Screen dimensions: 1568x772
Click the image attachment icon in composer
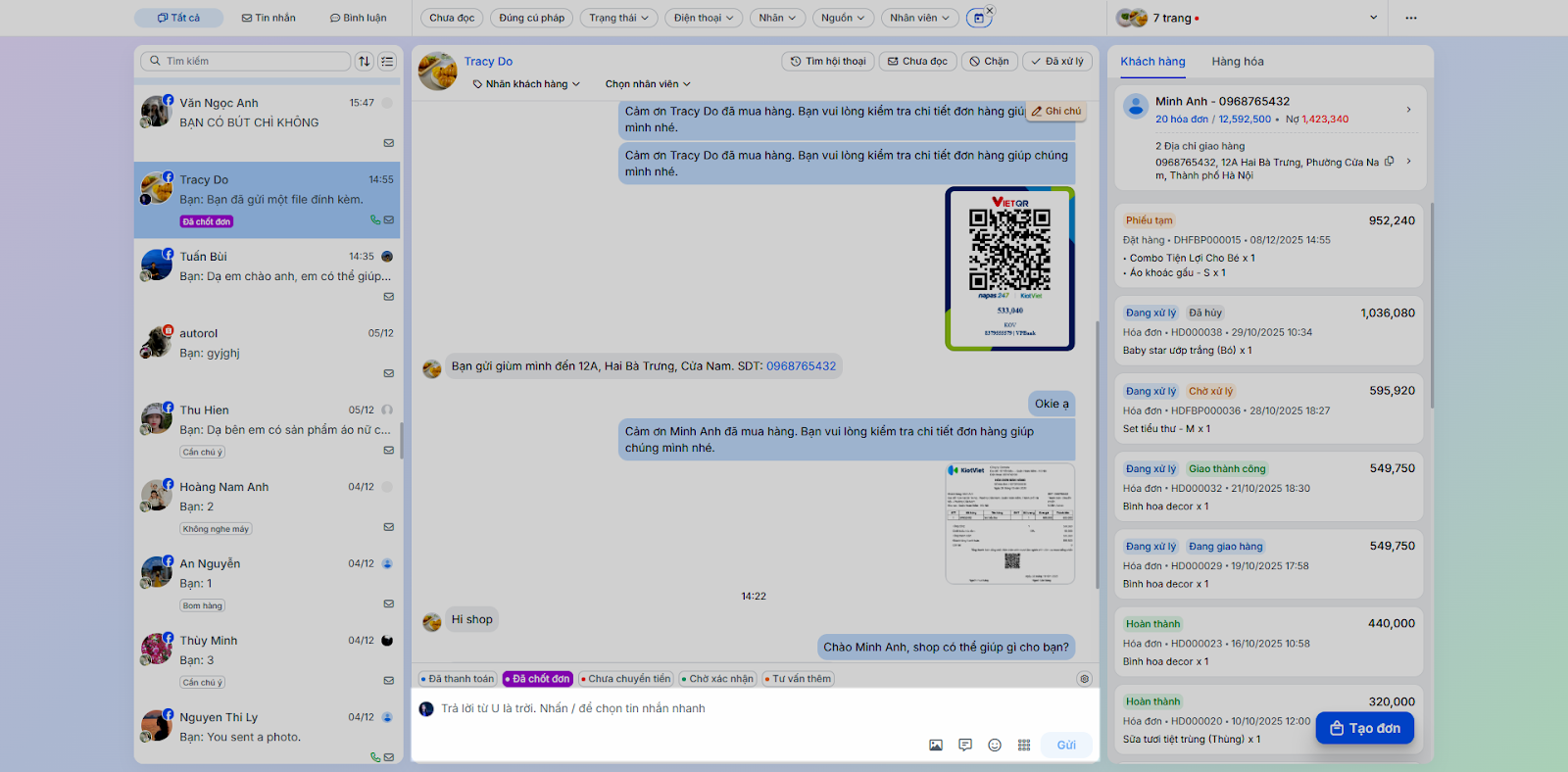(936, 746)
